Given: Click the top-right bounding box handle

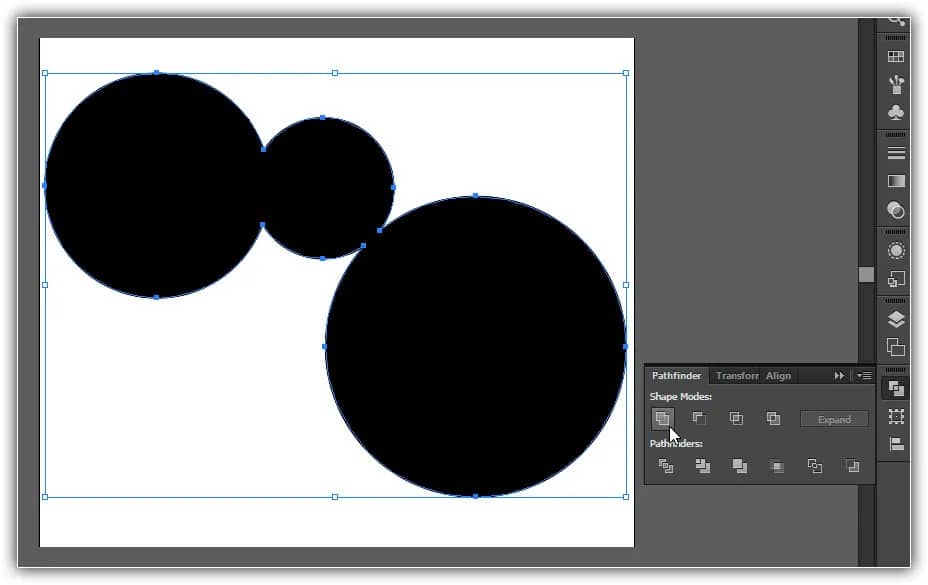Looking at the screenshot, I should (626, 73).
